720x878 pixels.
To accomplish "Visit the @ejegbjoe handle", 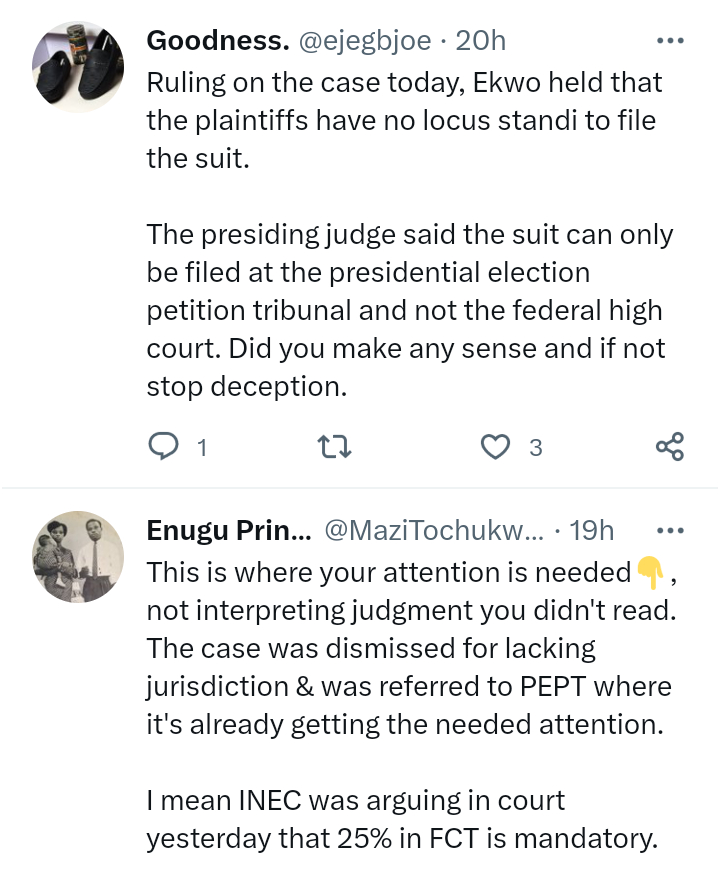I will [364, 41].
